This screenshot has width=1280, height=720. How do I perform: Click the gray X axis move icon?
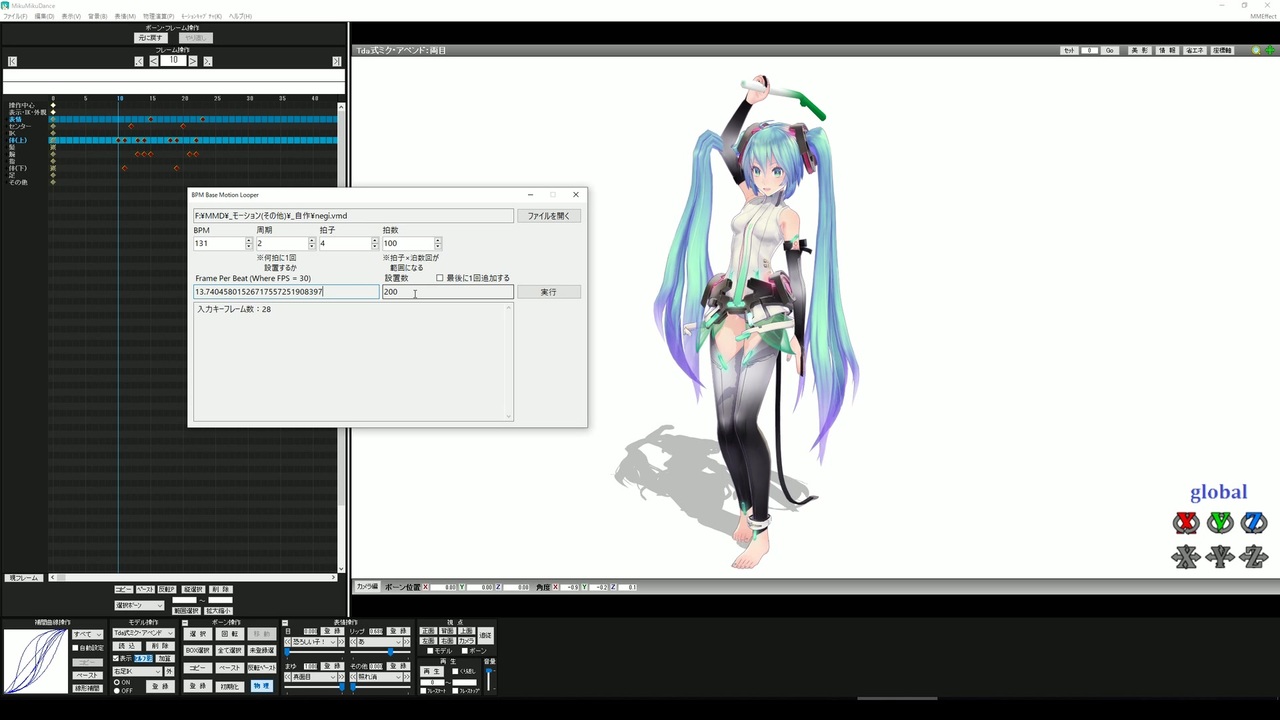(1186, 556)
